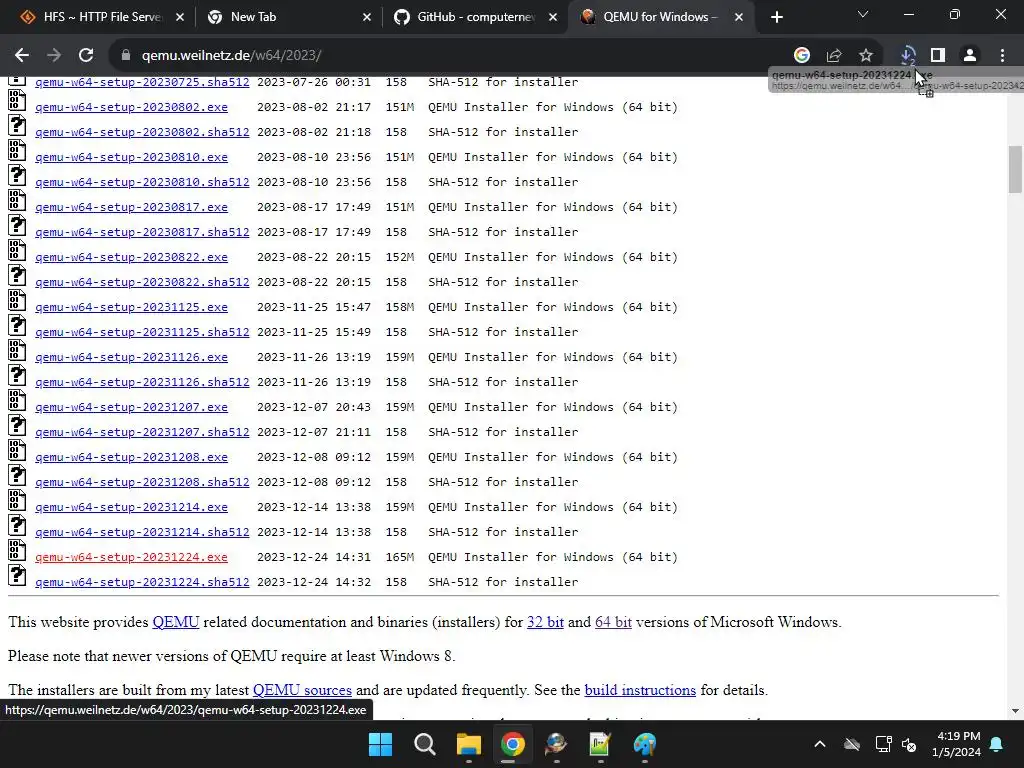The width and height of the screenshot is (1024, 768).
Task: Switch to GitHub computernewb tab
Action: click(476, 17)
